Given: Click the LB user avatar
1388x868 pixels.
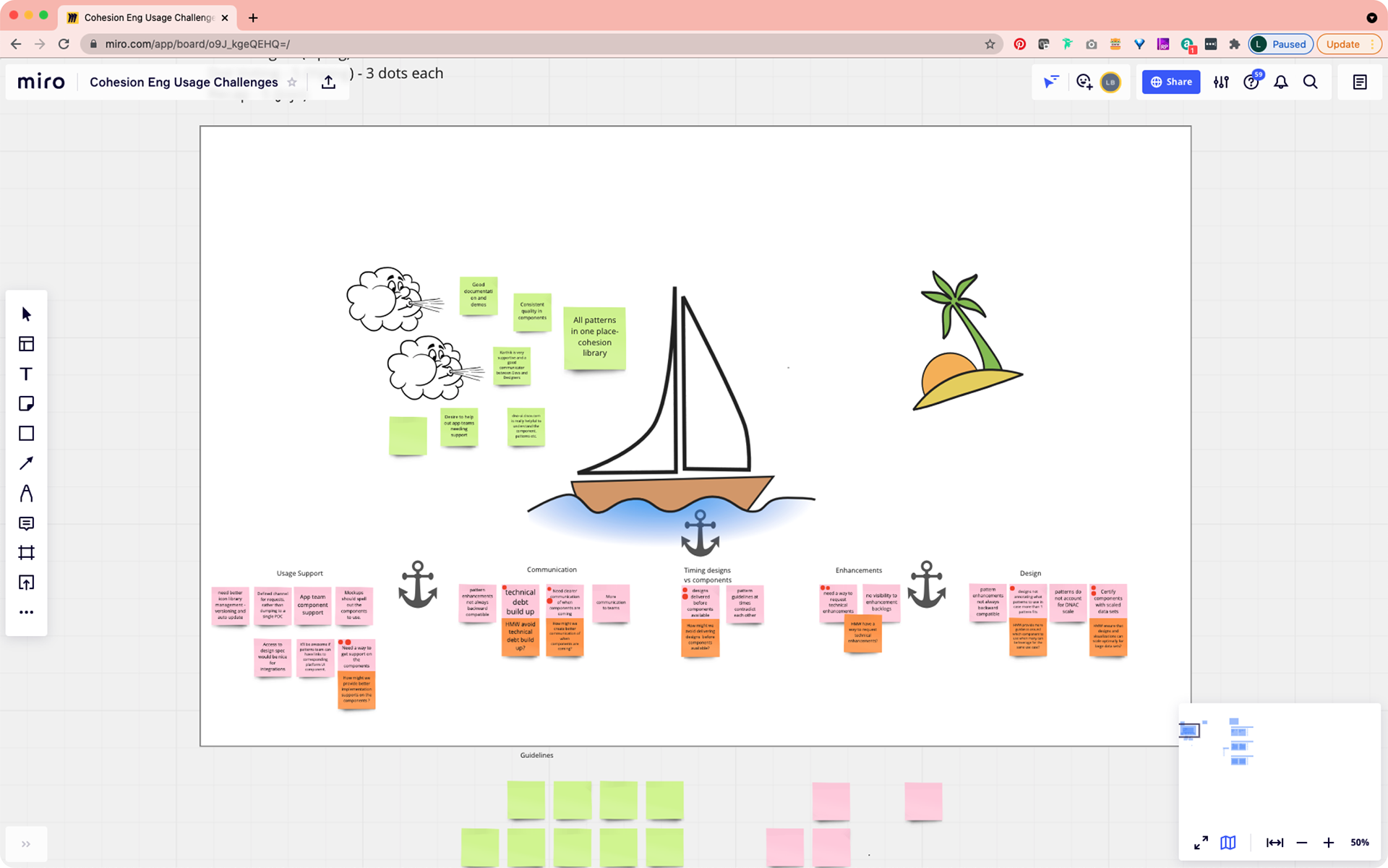Looking at the screenshot, I should tap(1110, 82).
